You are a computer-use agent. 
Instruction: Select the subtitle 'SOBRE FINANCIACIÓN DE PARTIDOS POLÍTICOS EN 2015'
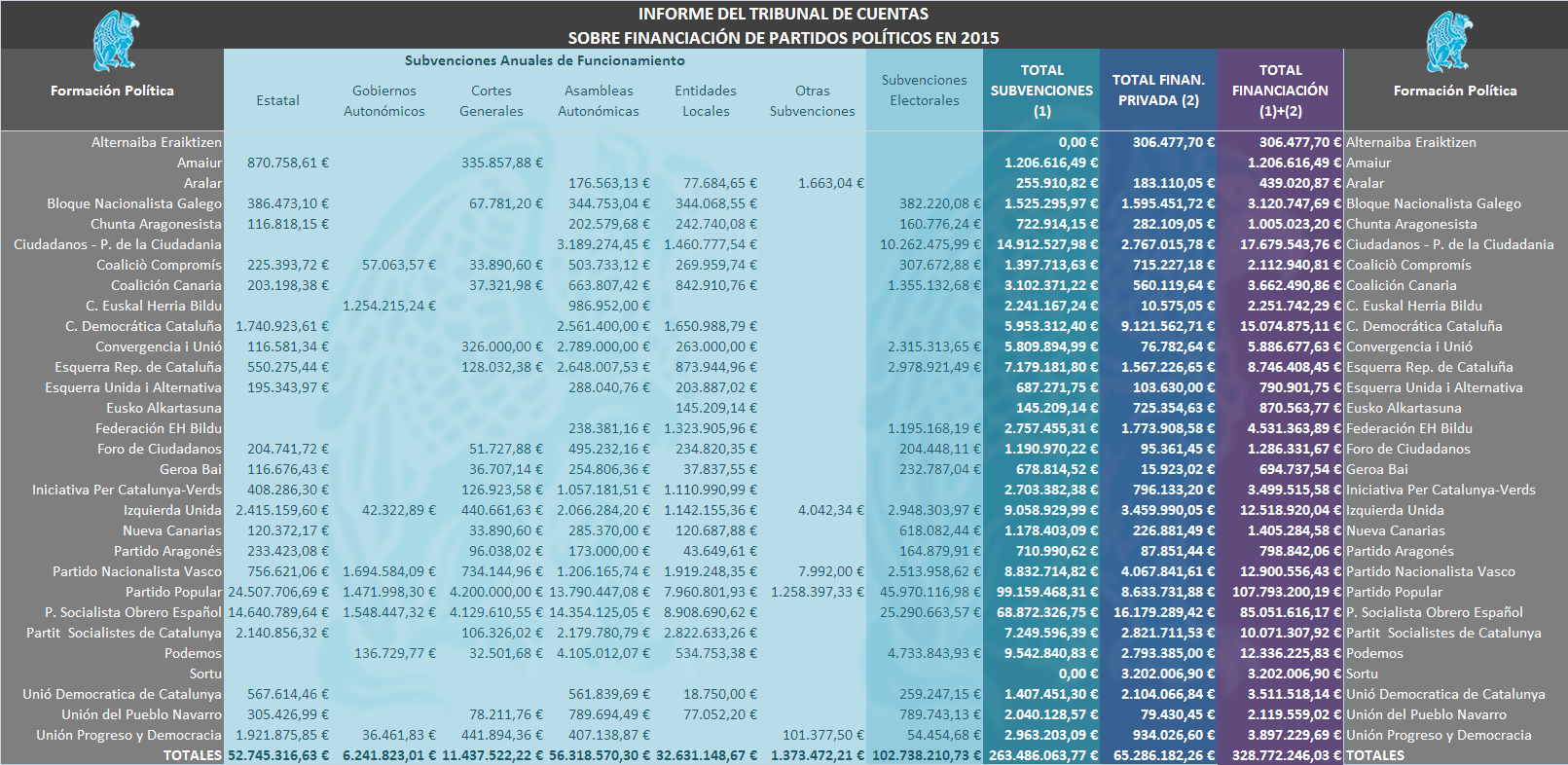(x=784, y=38)
